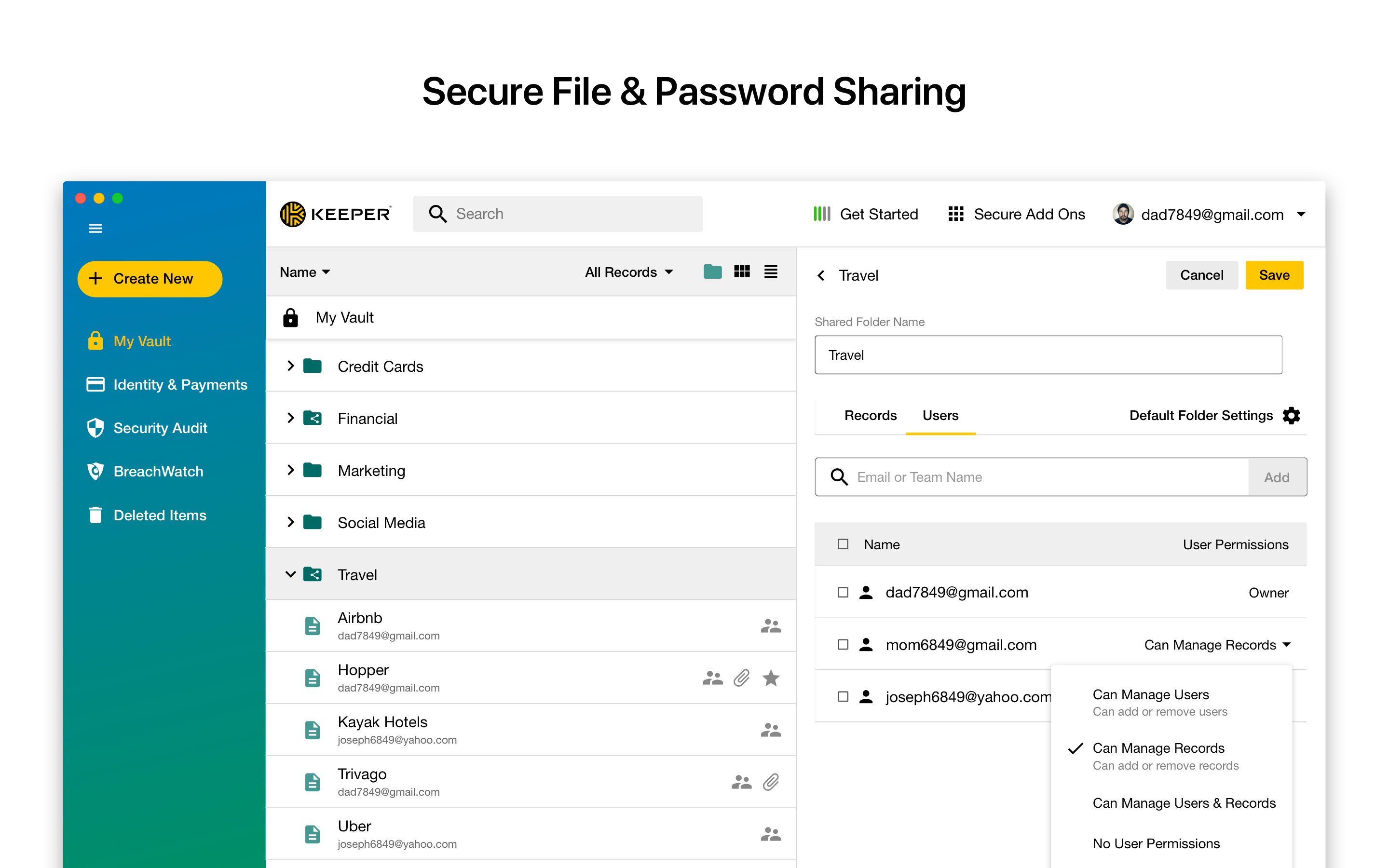Switch to list view icon
The width and height of the screenshot is (1389, 868).
(770, 271)
